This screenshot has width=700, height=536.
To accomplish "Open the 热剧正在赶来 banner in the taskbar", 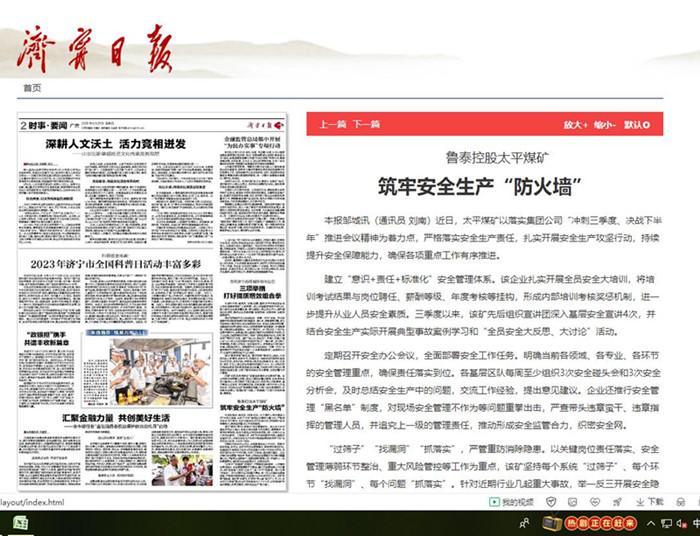I will pos(600,523).
